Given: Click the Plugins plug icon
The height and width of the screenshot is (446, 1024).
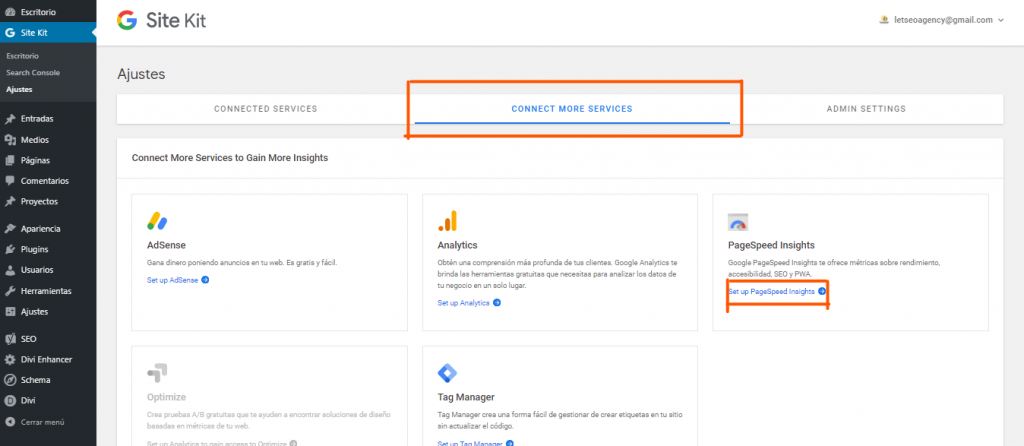Looking at the screenshot, I should [10, 249].
